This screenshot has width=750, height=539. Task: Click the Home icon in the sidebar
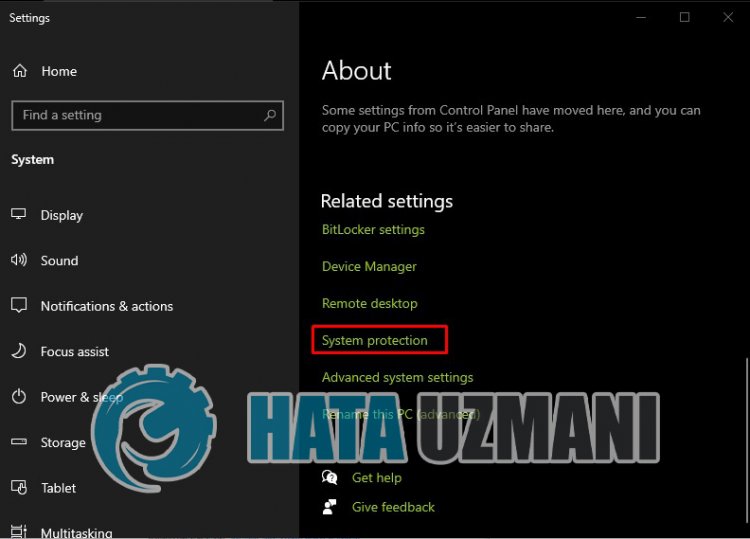19,71
